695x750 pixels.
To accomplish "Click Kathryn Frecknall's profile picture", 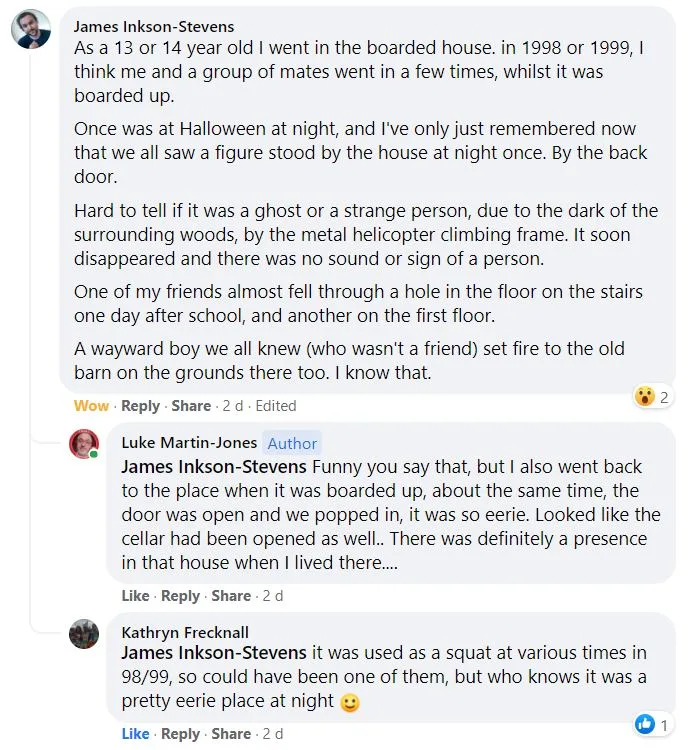I will [x=84, y=634].
